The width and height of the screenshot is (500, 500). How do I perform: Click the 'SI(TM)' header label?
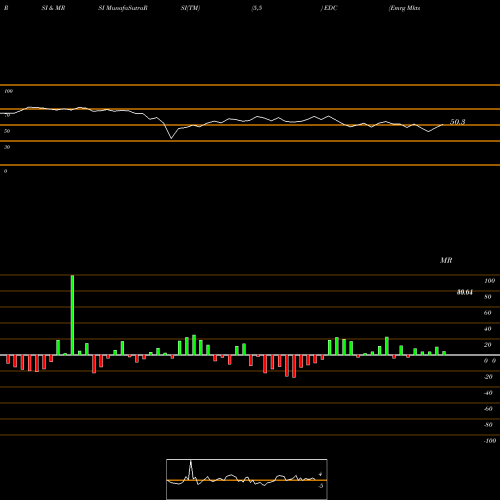(190, 8)
